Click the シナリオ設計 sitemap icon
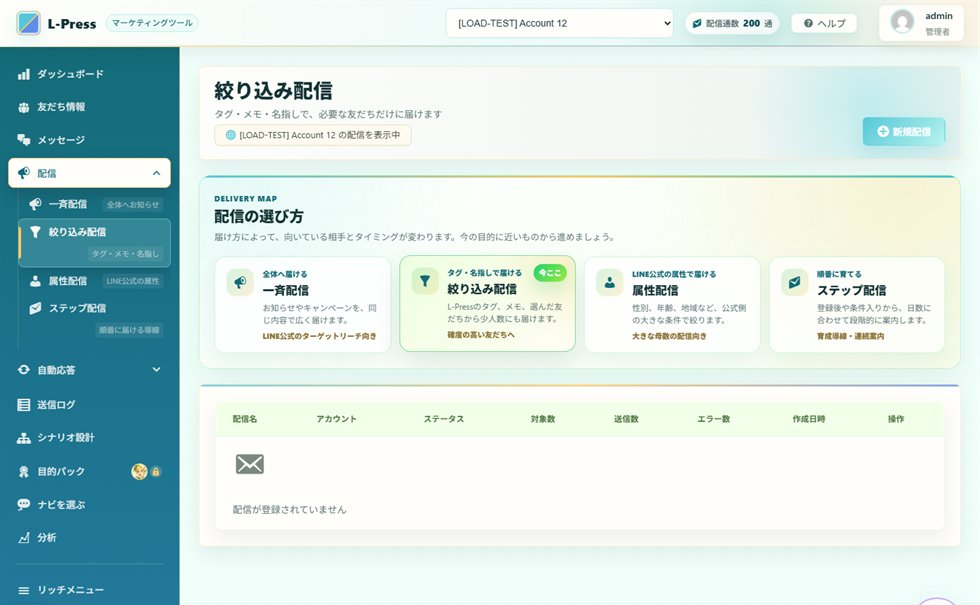 click(x=24, y=438)
